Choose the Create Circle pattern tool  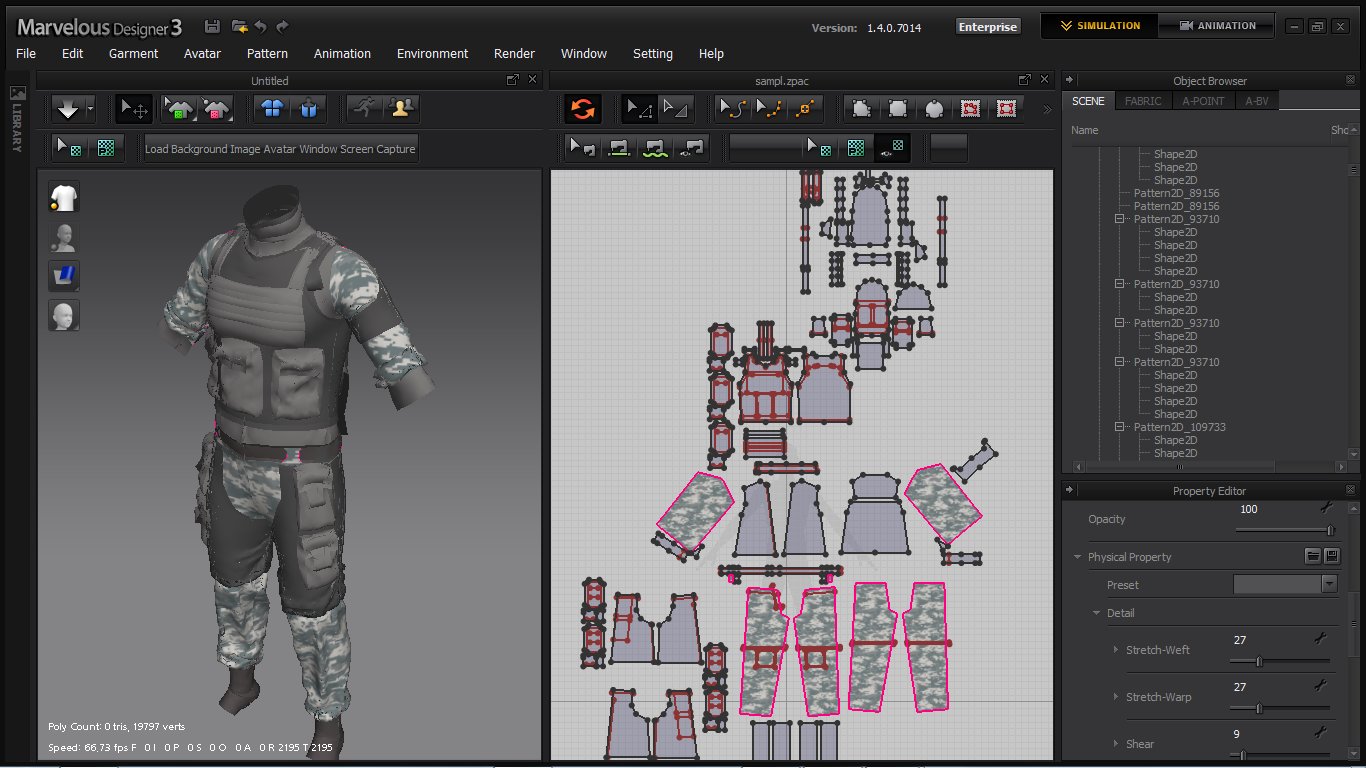coord(934,108)
